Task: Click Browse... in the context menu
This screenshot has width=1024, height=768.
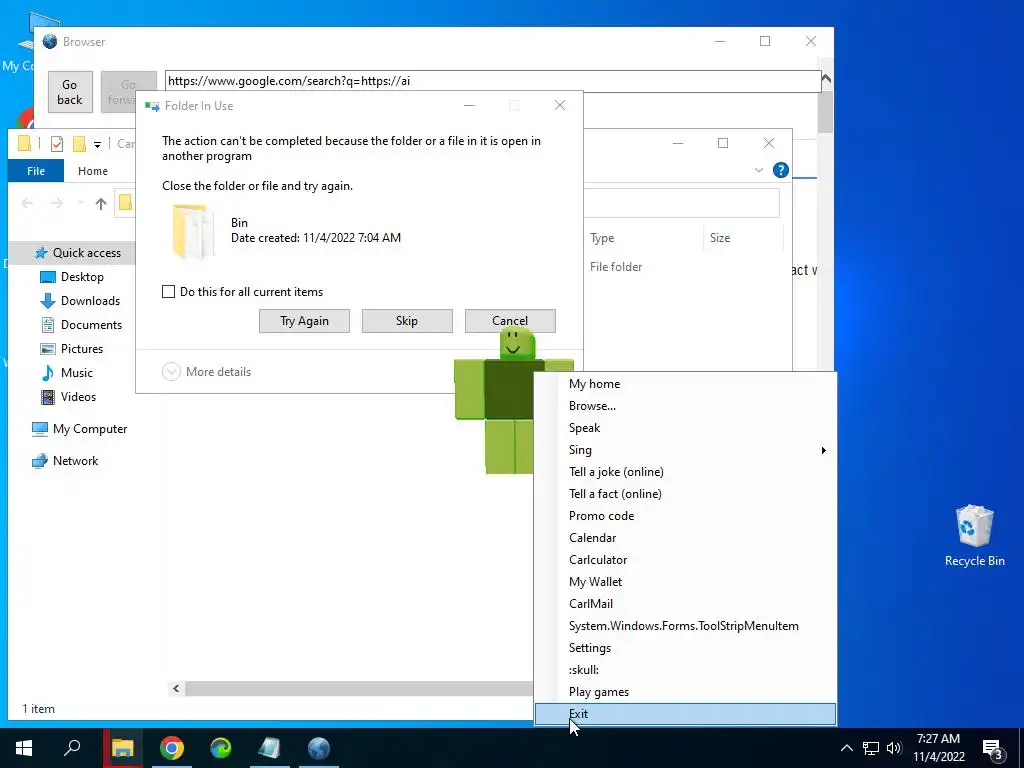Action: 685,406
